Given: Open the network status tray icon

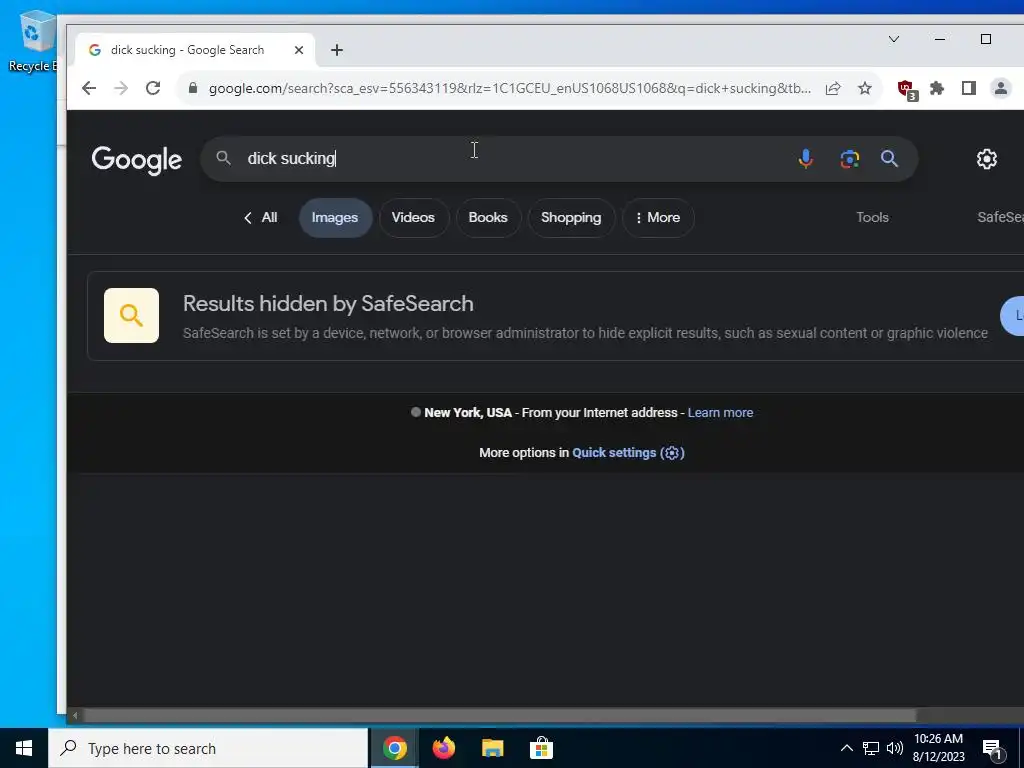Looking at the screenshot, I should click(x=871, y=748).
